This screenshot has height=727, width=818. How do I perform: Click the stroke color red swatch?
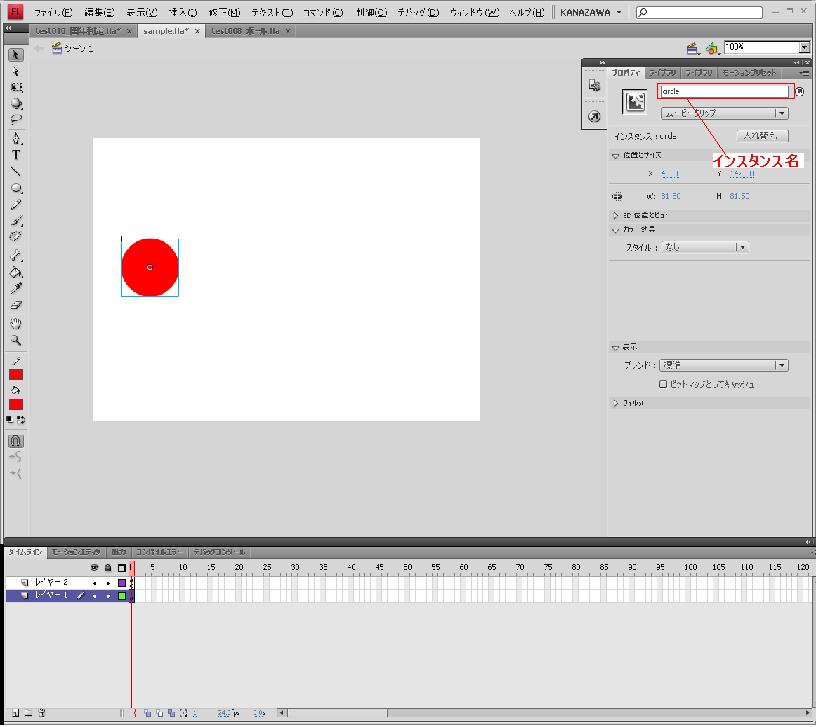(16, 374)
